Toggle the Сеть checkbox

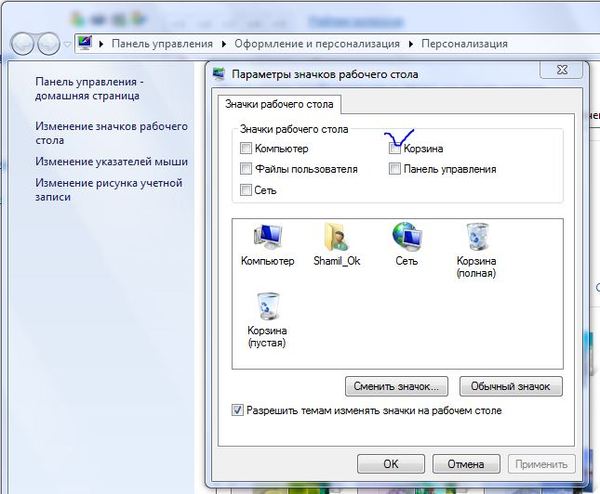pyautogui.click(x=246, y=190)
